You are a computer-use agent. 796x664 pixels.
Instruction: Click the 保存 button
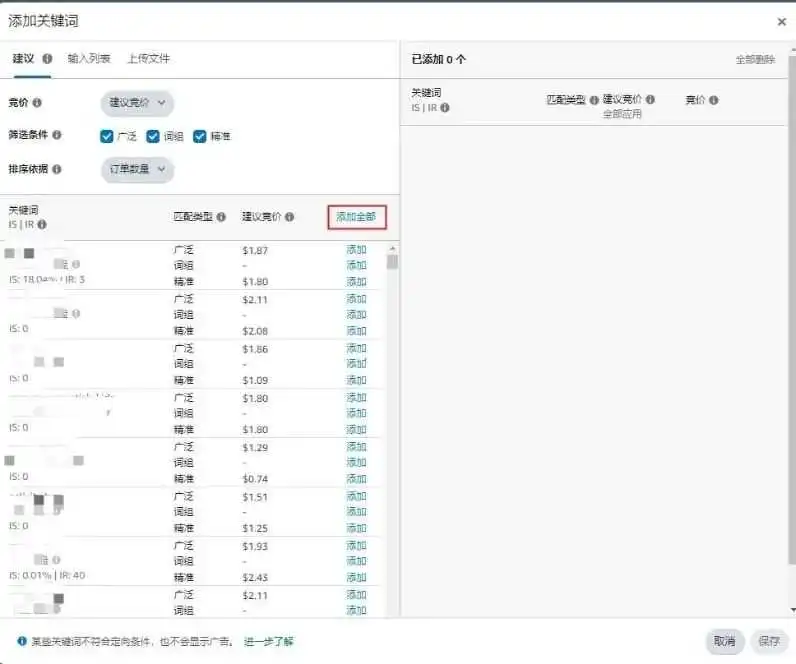[x=769, y=641]
